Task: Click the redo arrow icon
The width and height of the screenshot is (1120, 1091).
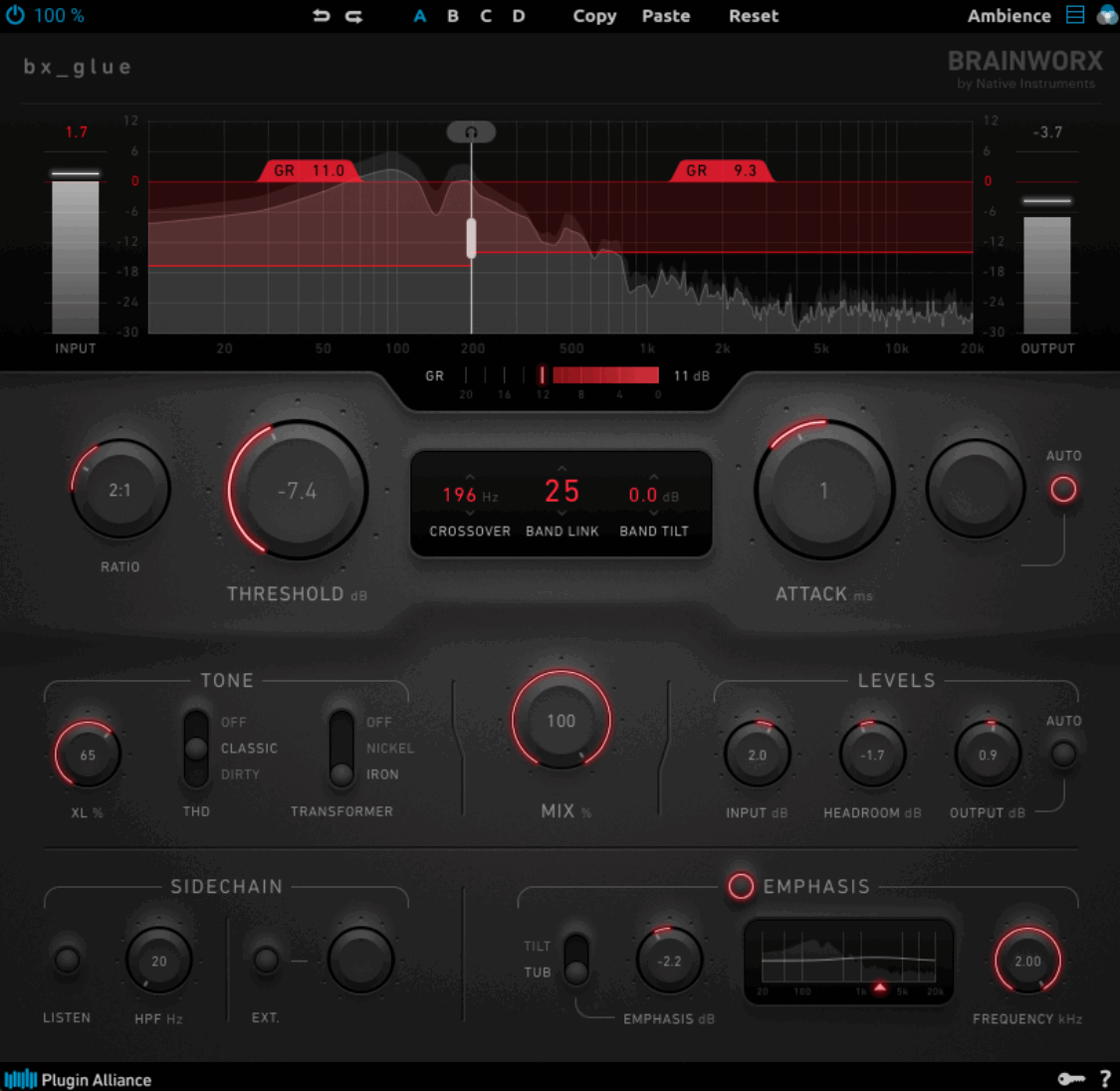Action: pyautogui.click(x=353, y=16)
